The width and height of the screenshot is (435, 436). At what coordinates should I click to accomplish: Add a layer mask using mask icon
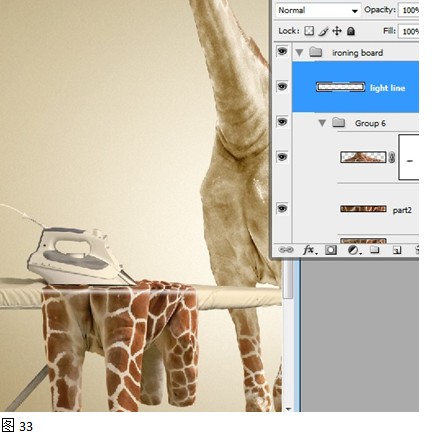coord(331,250)
